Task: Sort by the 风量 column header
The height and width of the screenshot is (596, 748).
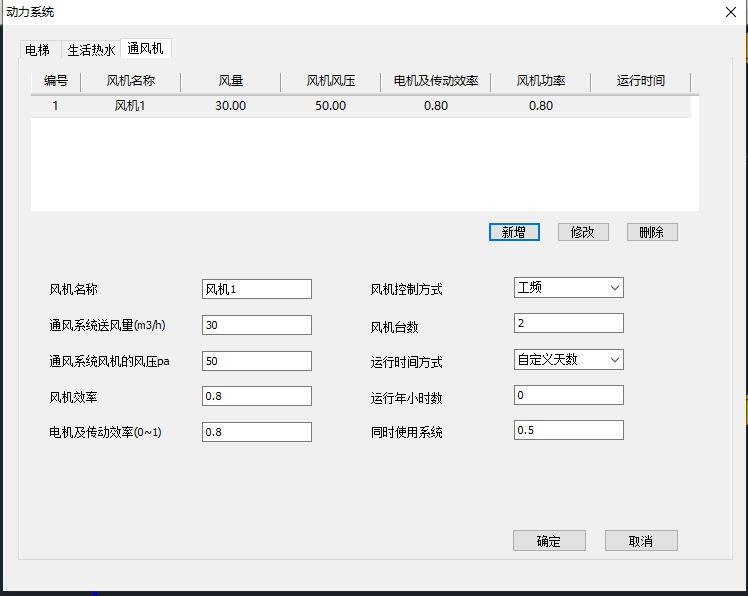Action: click(x=231, y=81)
